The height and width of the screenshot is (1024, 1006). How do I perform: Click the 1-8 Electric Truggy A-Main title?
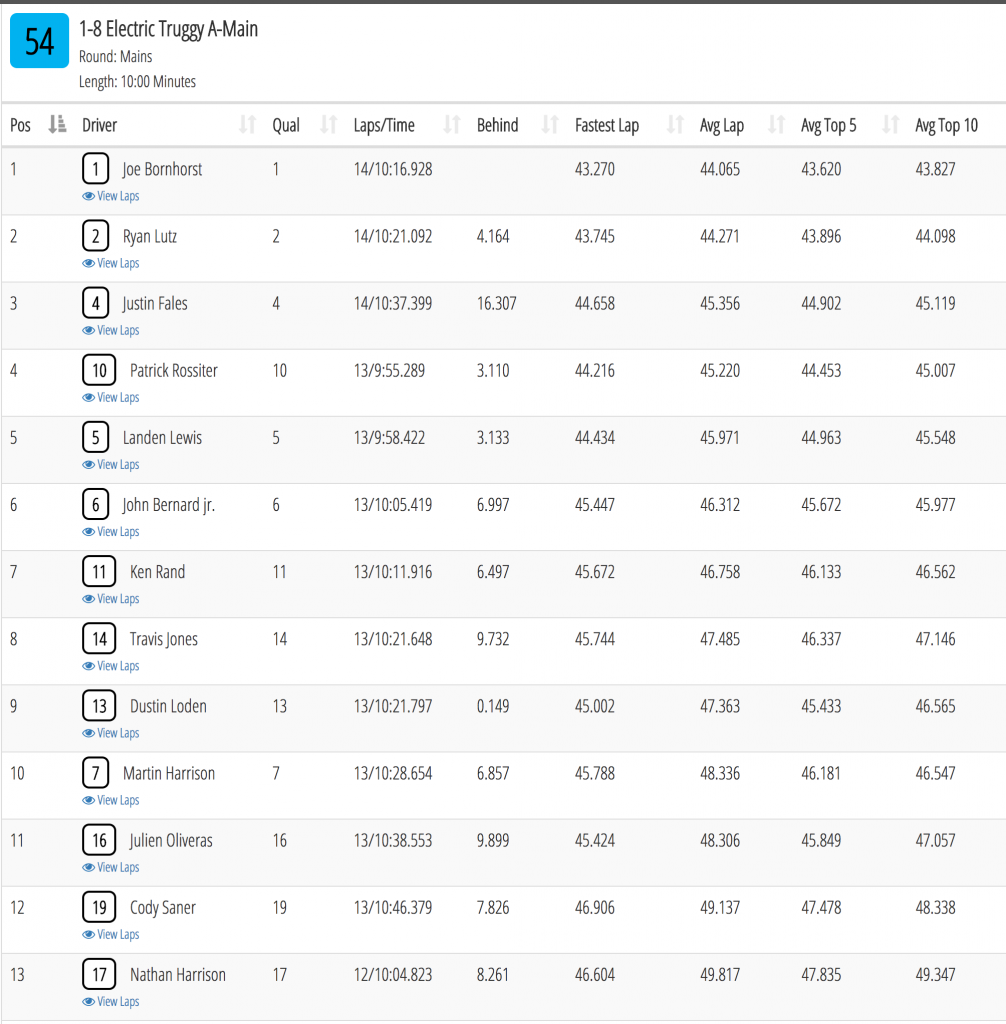point(169,29)
